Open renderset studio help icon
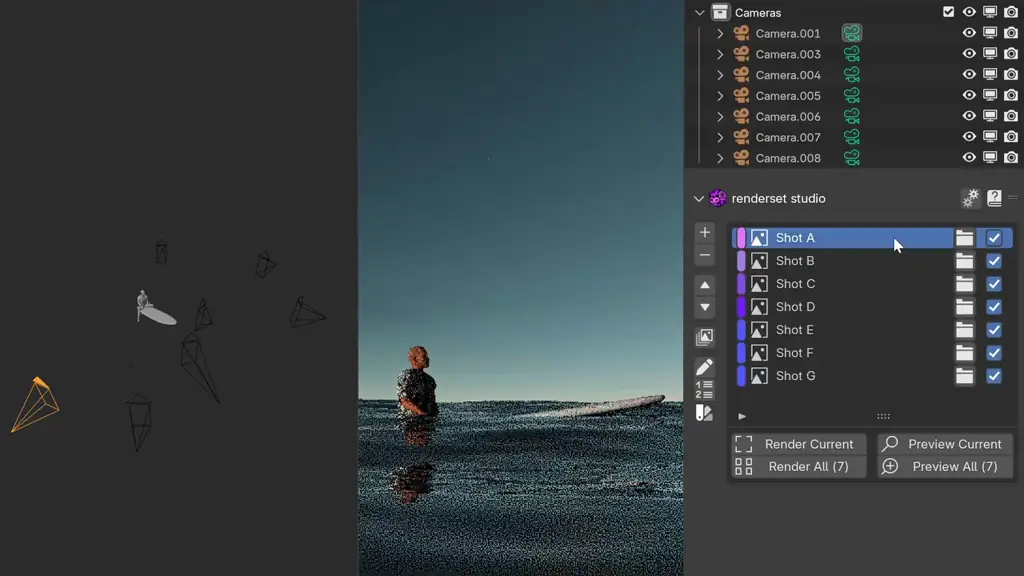This screenshot has width=1024, height=576. point(994,198)
